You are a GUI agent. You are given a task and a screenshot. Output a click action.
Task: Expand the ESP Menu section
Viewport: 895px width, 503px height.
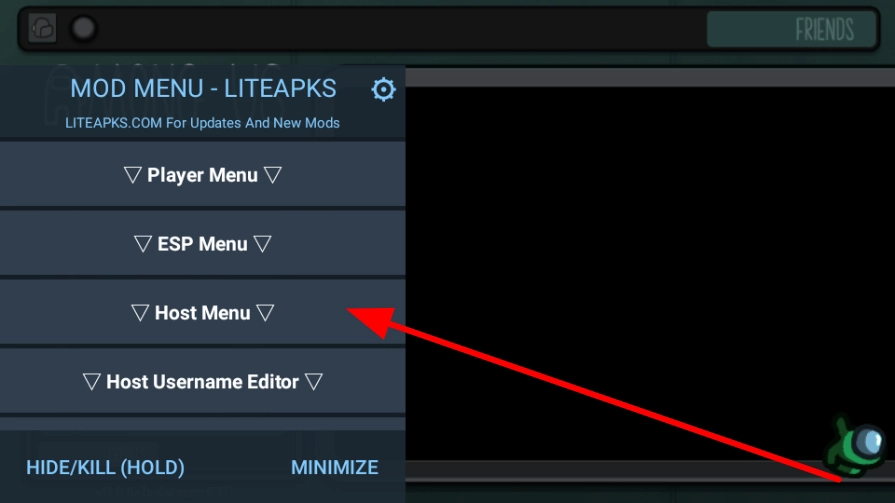203,244
